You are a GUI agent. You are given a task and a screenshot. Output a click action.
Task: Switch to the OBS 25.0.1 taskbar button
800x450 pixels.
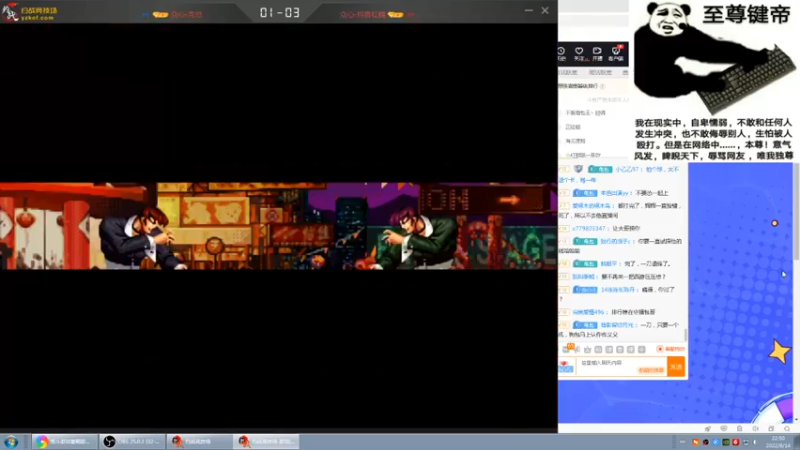(x=132, y=442)
